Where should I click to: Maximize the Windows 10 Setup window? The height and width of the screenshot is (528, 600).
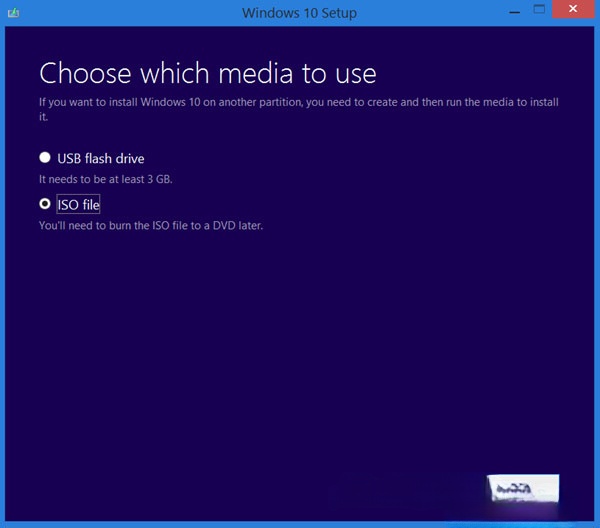pos(539,10)
